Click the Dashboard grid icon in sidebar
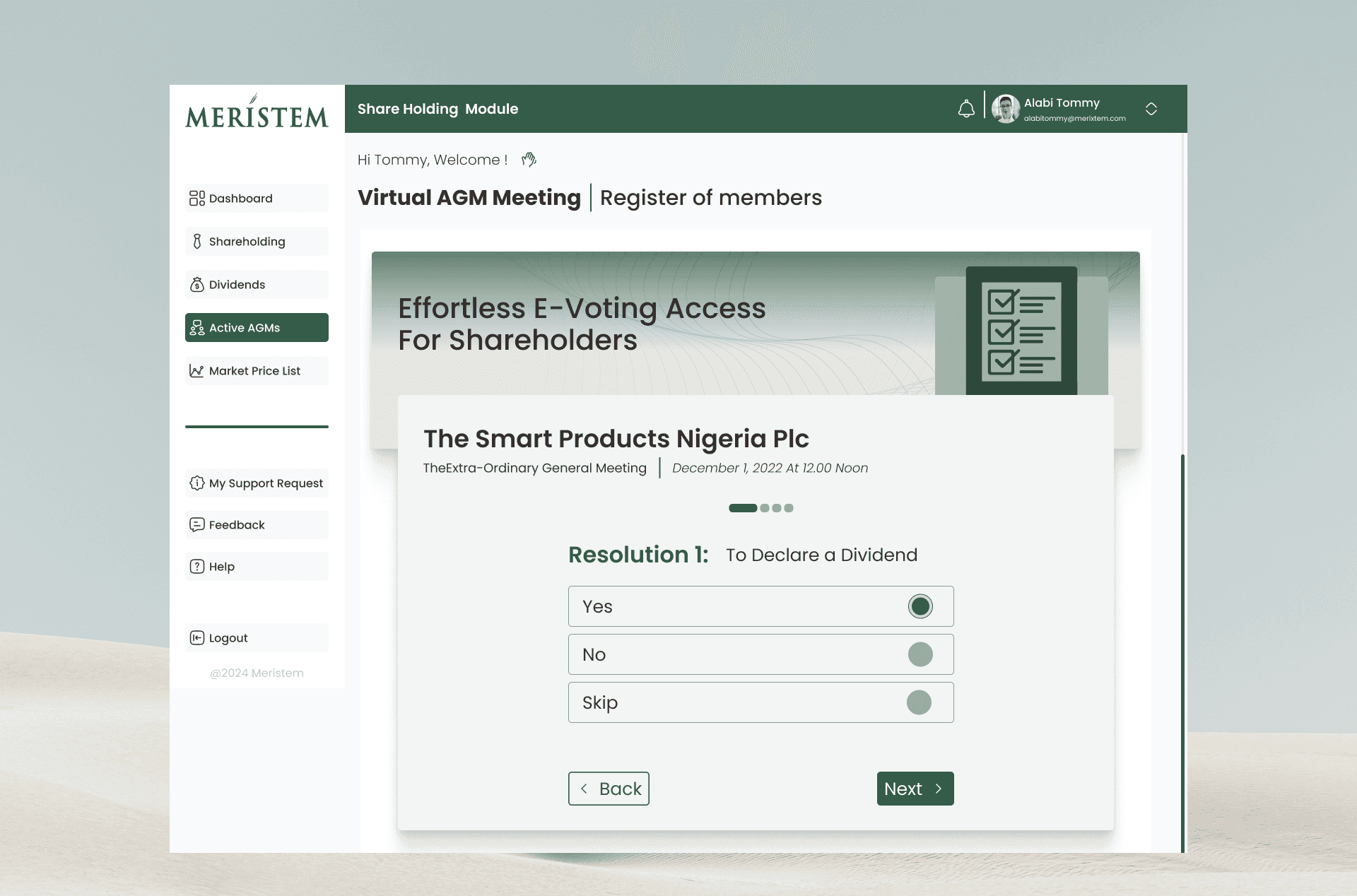 point(196,199)
